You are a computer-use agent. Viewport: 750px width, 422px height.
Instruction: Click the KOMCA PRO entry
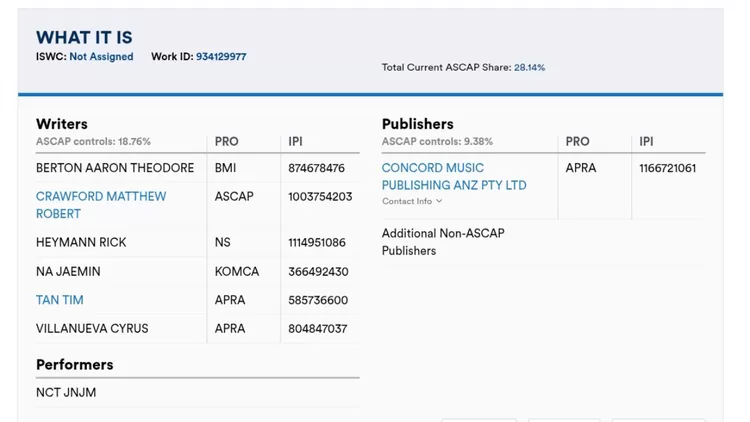[x=237, y=271]
